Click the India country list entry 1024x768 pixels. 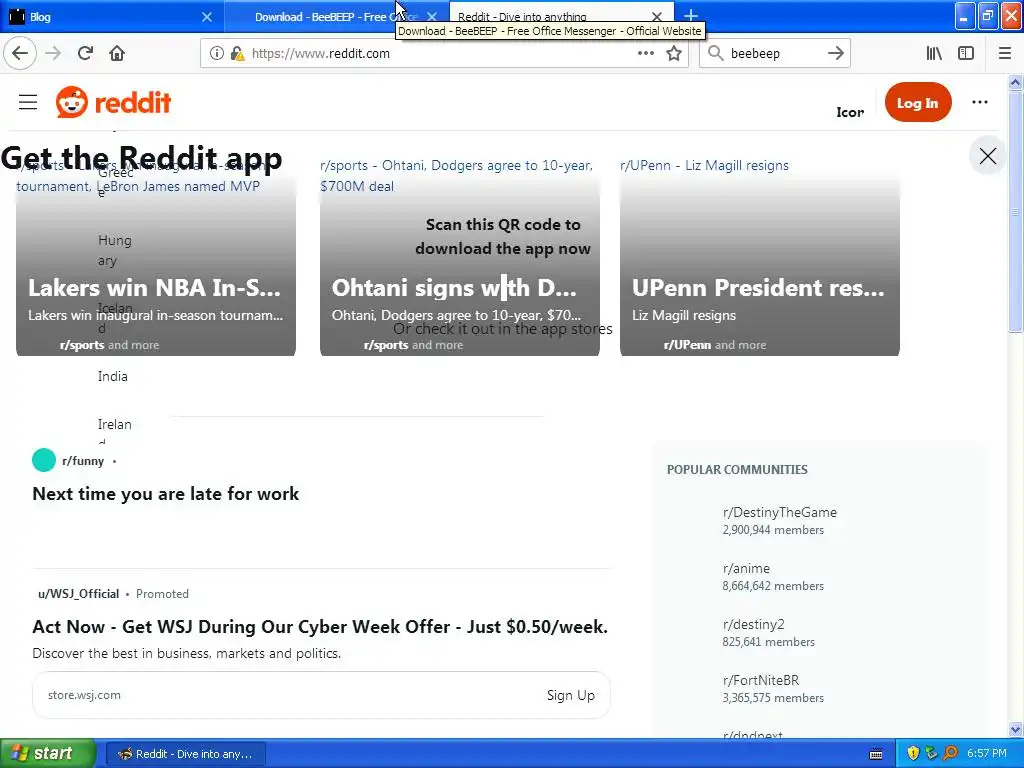tap(112, 376)
